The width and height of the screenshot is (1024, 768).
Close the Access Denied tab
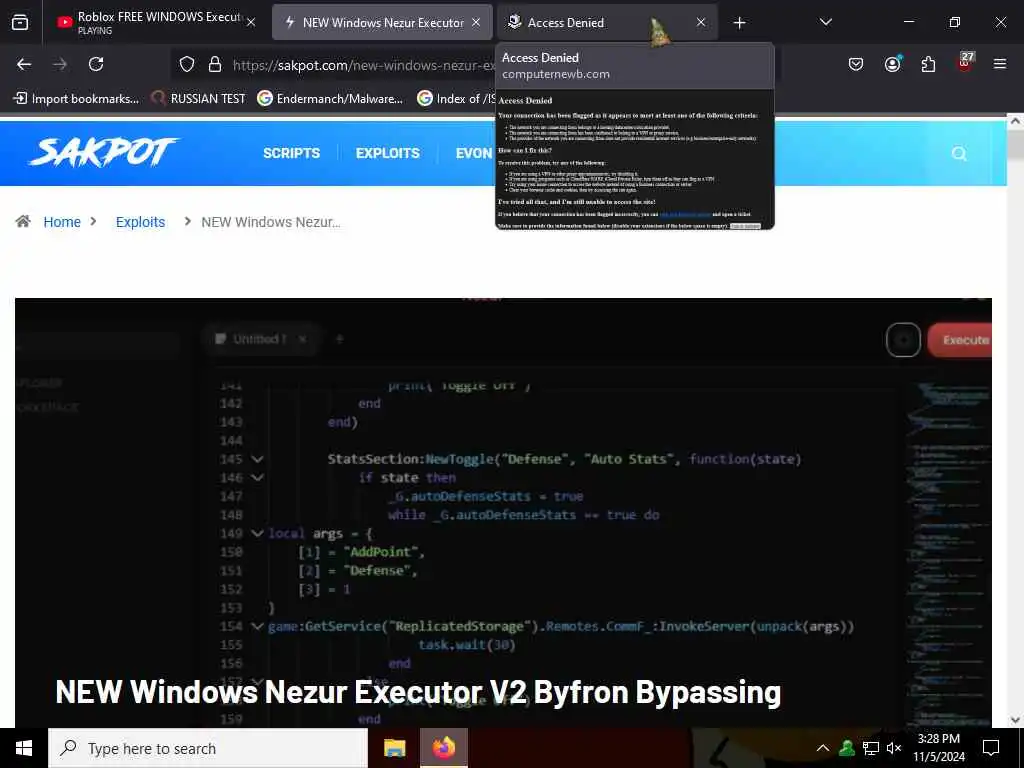coord(701,22)
